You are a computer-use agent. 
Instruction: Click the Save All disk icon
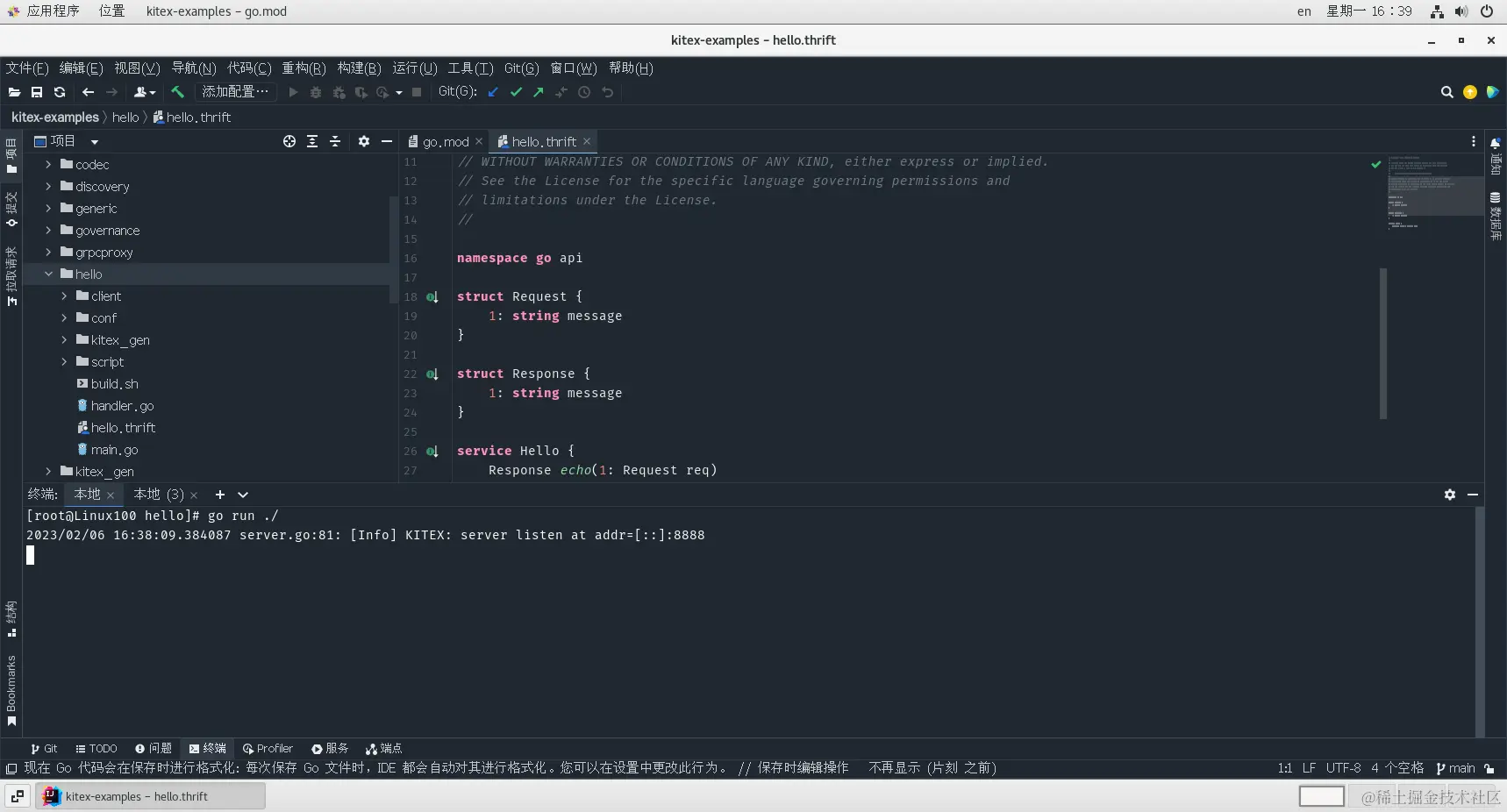tap(37, 92)
